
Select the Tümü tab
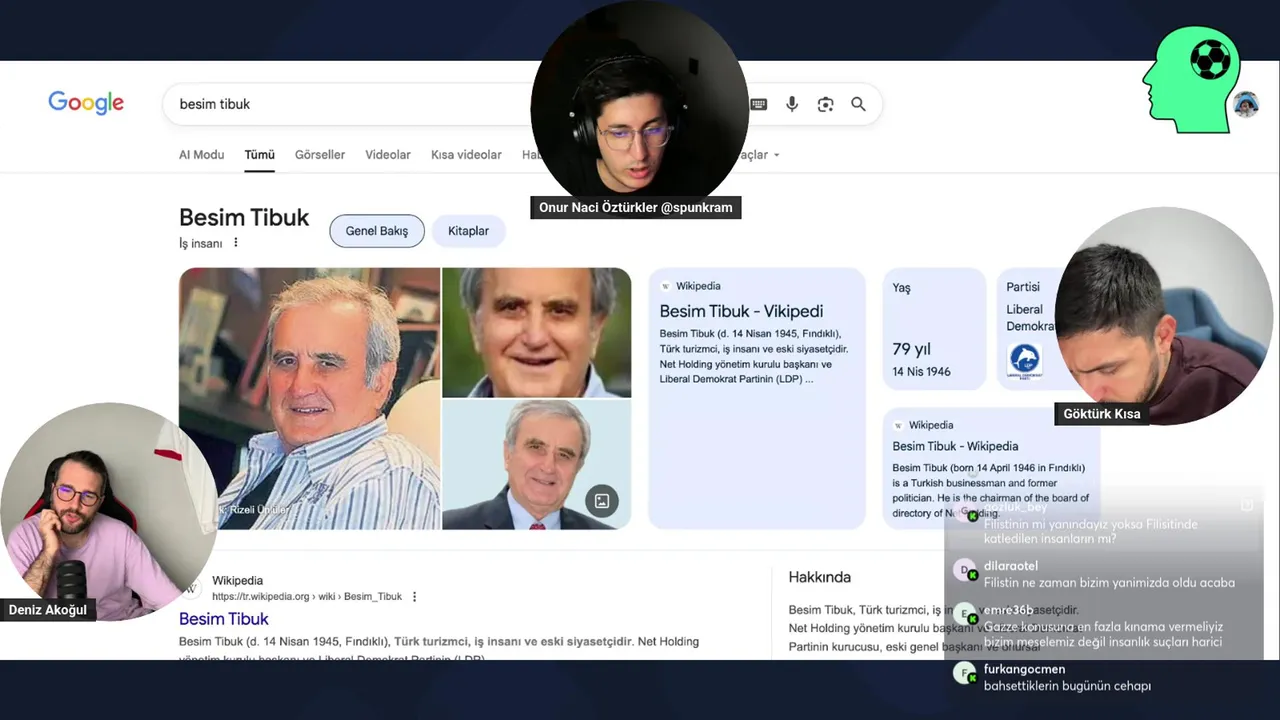[259, 155]
